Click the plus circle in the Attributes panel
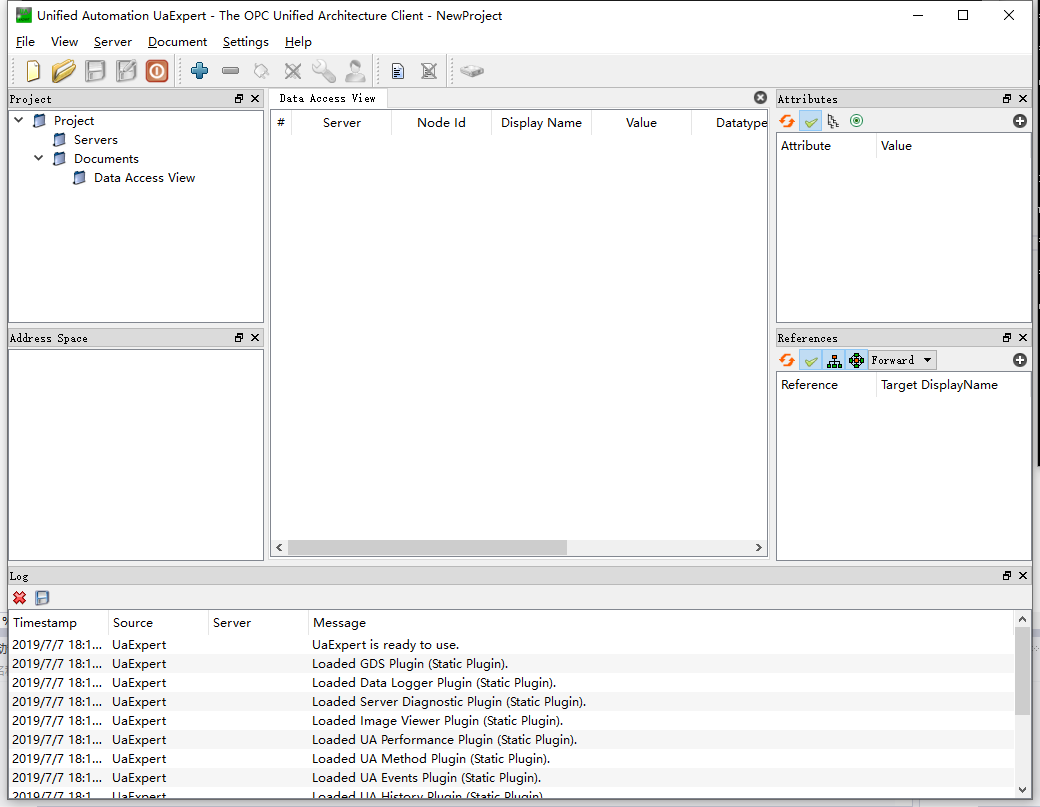The image size is (1040, 807). pos(1020,121)
